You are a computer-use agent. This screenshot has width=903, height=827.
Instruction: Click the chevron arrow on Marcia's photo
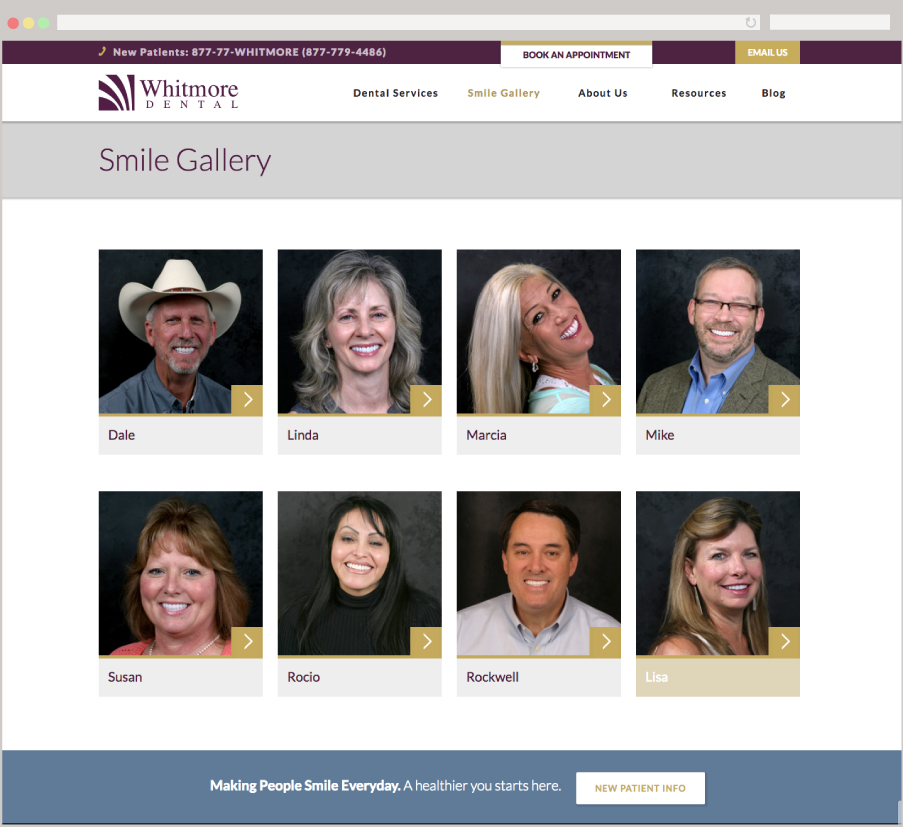(605, 400)
